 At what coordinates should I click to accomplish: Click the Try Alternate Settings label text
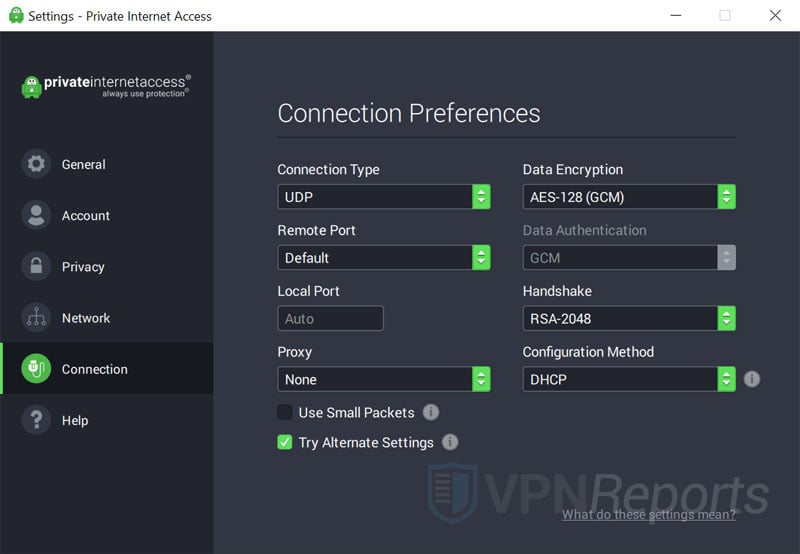click(366, 442)
